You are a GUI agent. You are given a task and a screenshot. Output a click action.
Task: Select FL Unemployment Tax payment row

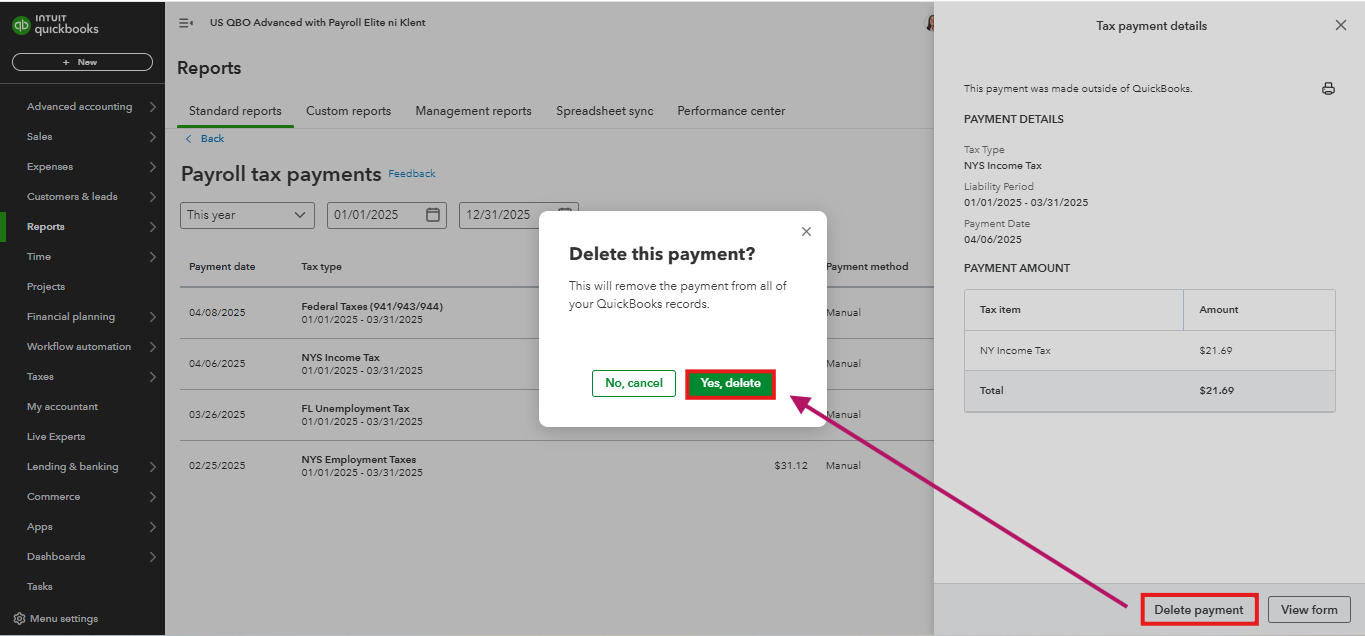[x=557, y=415]
